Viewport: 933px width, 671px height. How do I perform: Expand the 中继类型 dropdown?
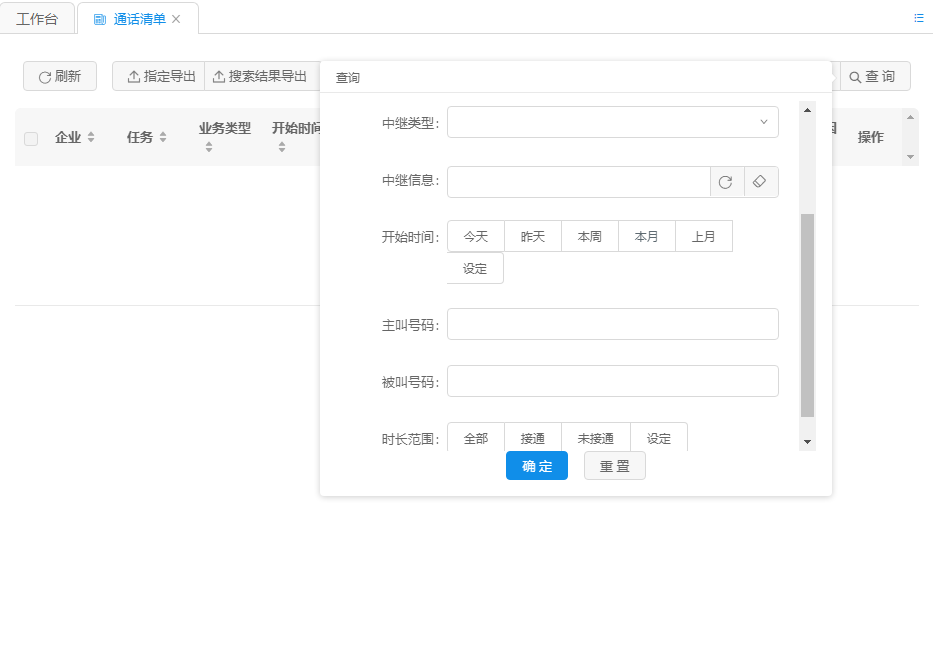click(x=612, y=122)
